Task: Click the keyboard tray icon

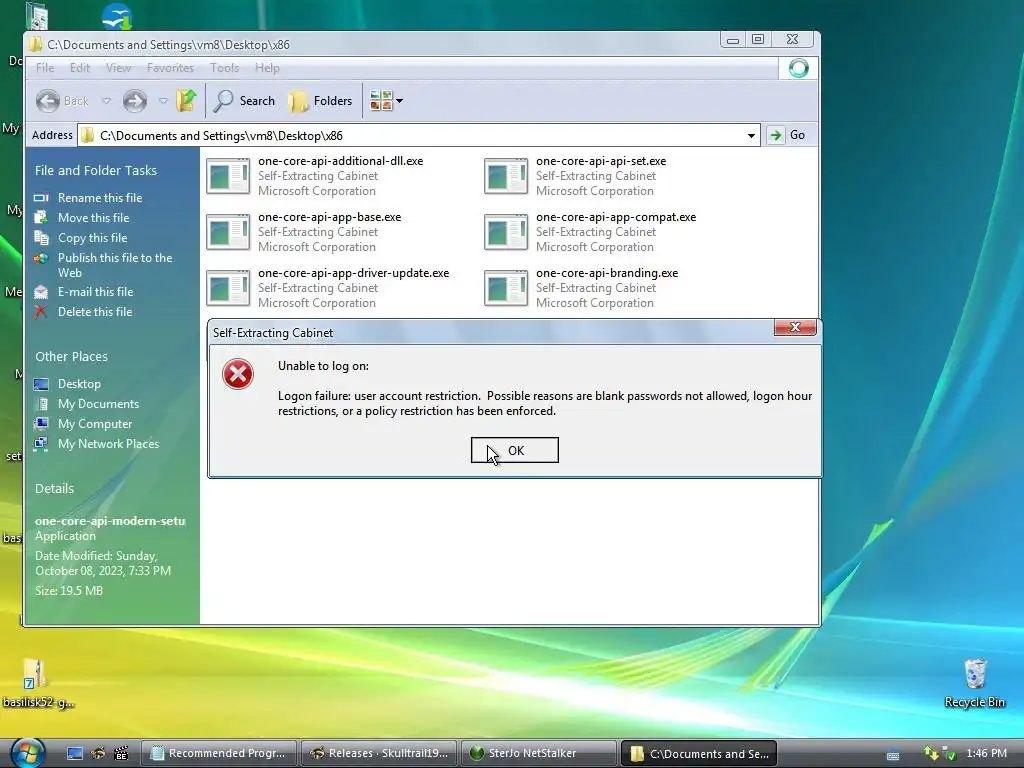Action: [x=893, y=754]
